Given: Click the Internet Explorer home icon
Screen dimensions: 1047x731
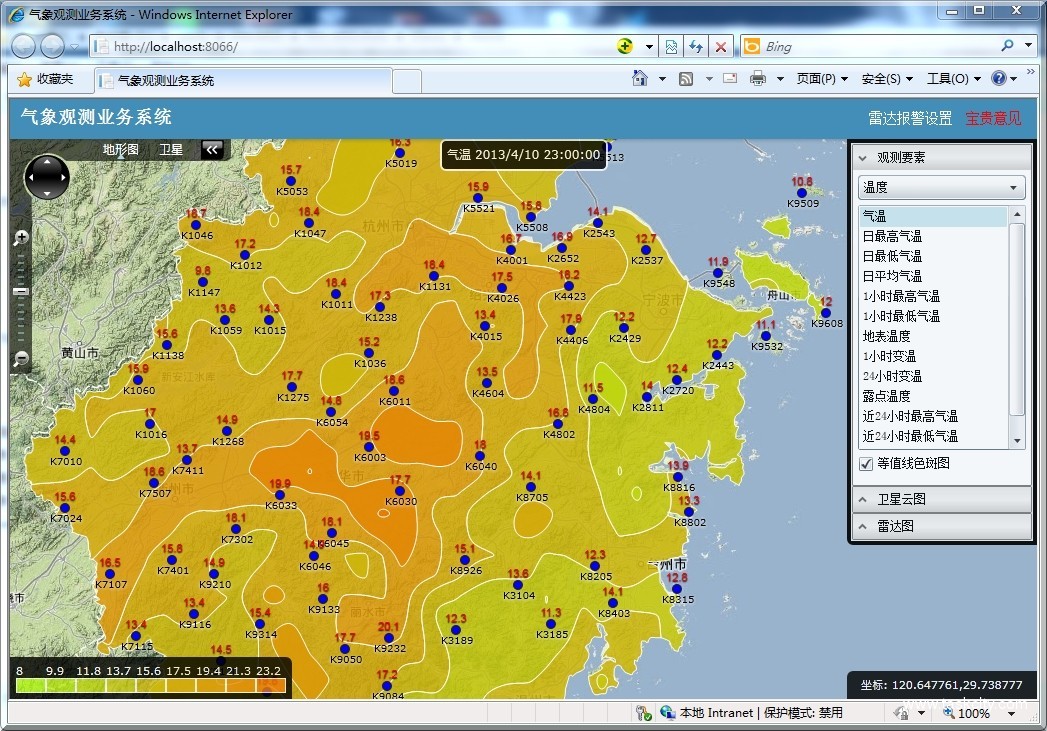Looking at the screenshot, I should coord(639,78).
